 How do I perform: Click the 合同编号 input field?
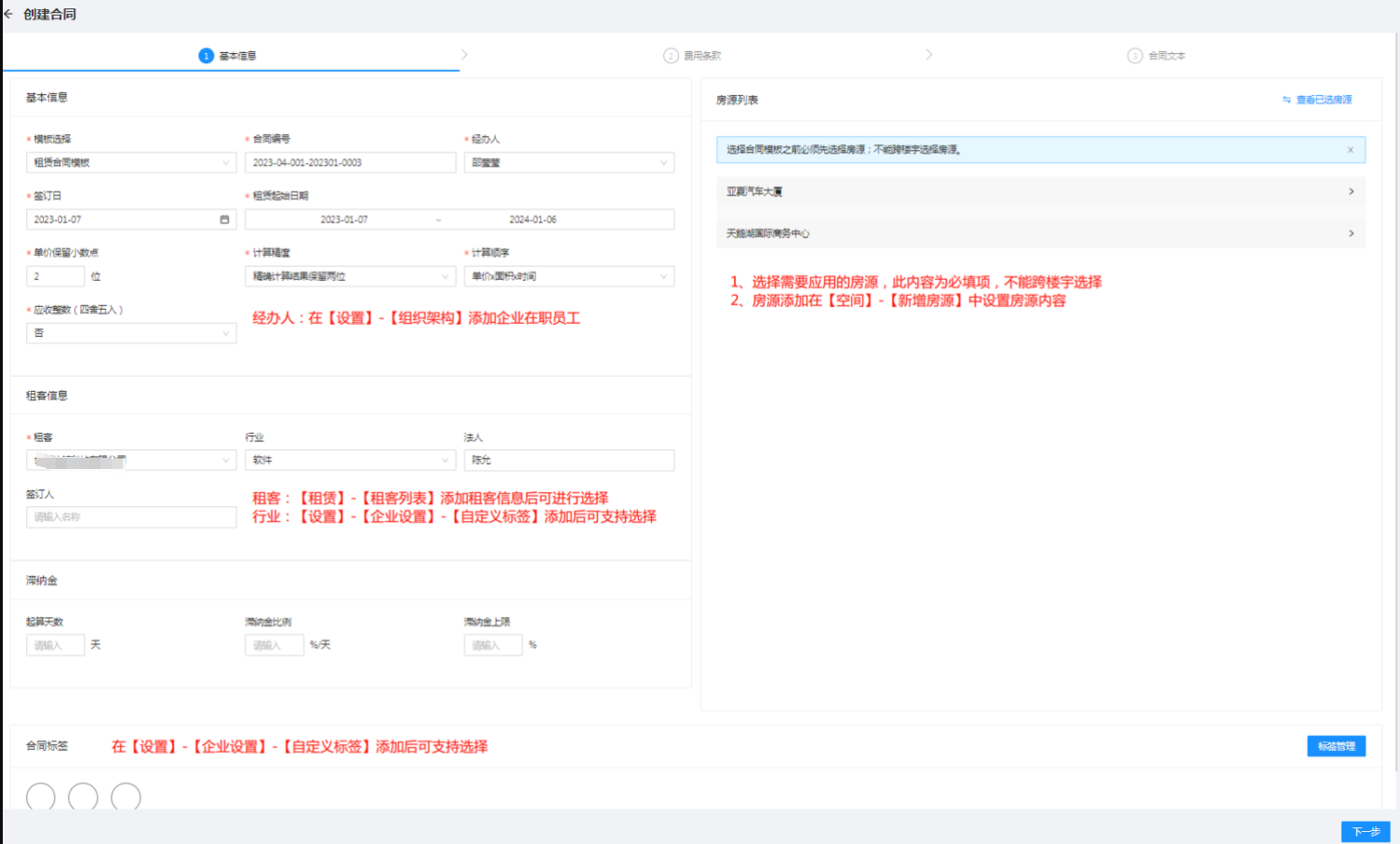click(350, 163)
